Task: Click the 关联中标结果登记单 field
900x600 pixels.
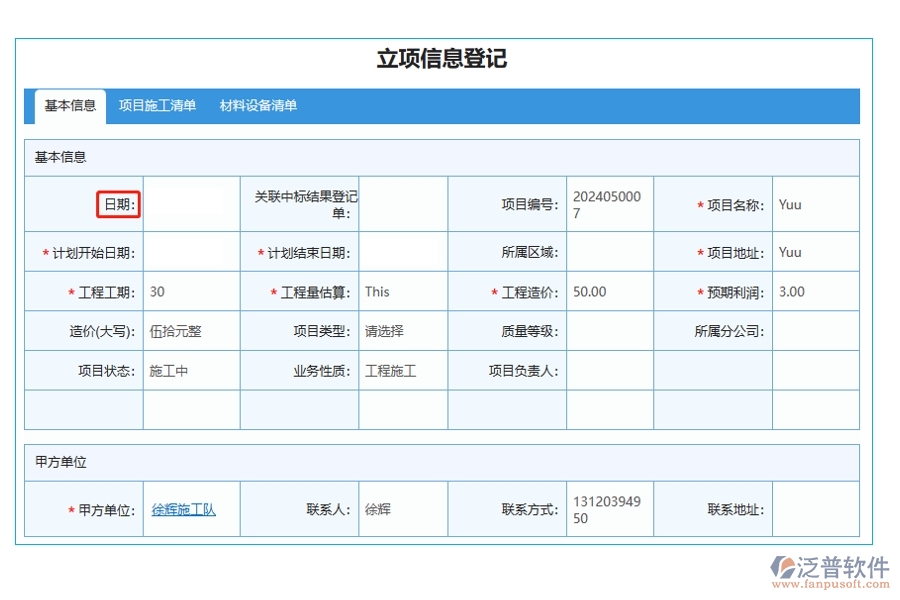Action: 403,204
